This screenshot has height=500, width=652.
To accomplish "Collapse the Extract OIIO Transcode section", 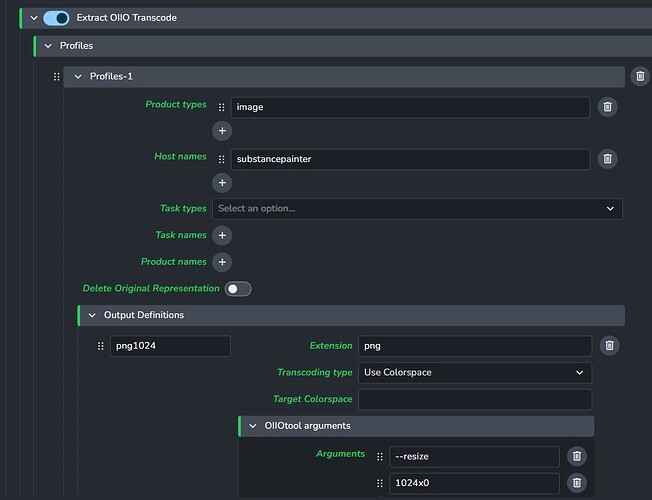I will tap(34, 18).
